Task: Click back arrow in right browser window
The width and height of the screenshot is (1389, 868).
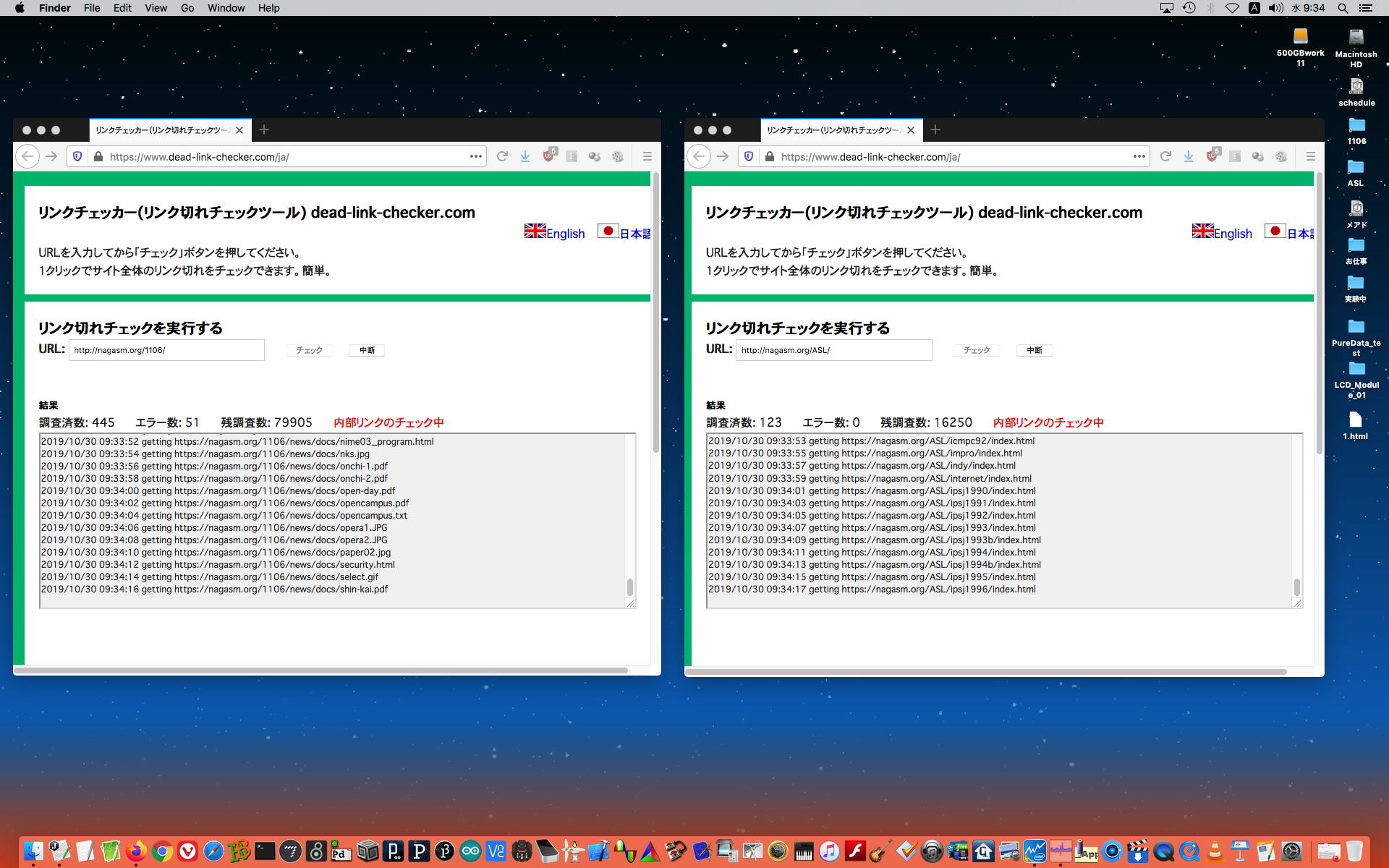Action: pyautogui.click(x=699, y=156)
